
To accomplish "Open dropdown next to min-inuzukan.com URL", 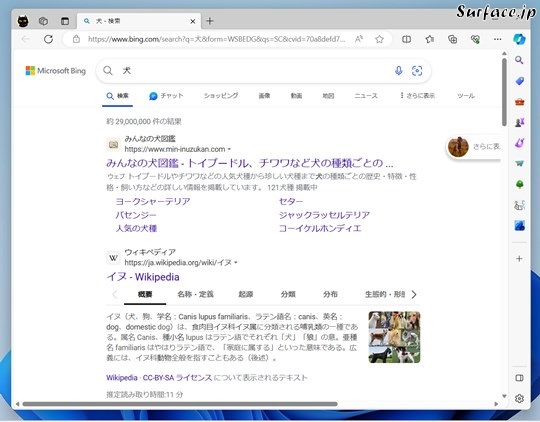I will click(229, 149).
